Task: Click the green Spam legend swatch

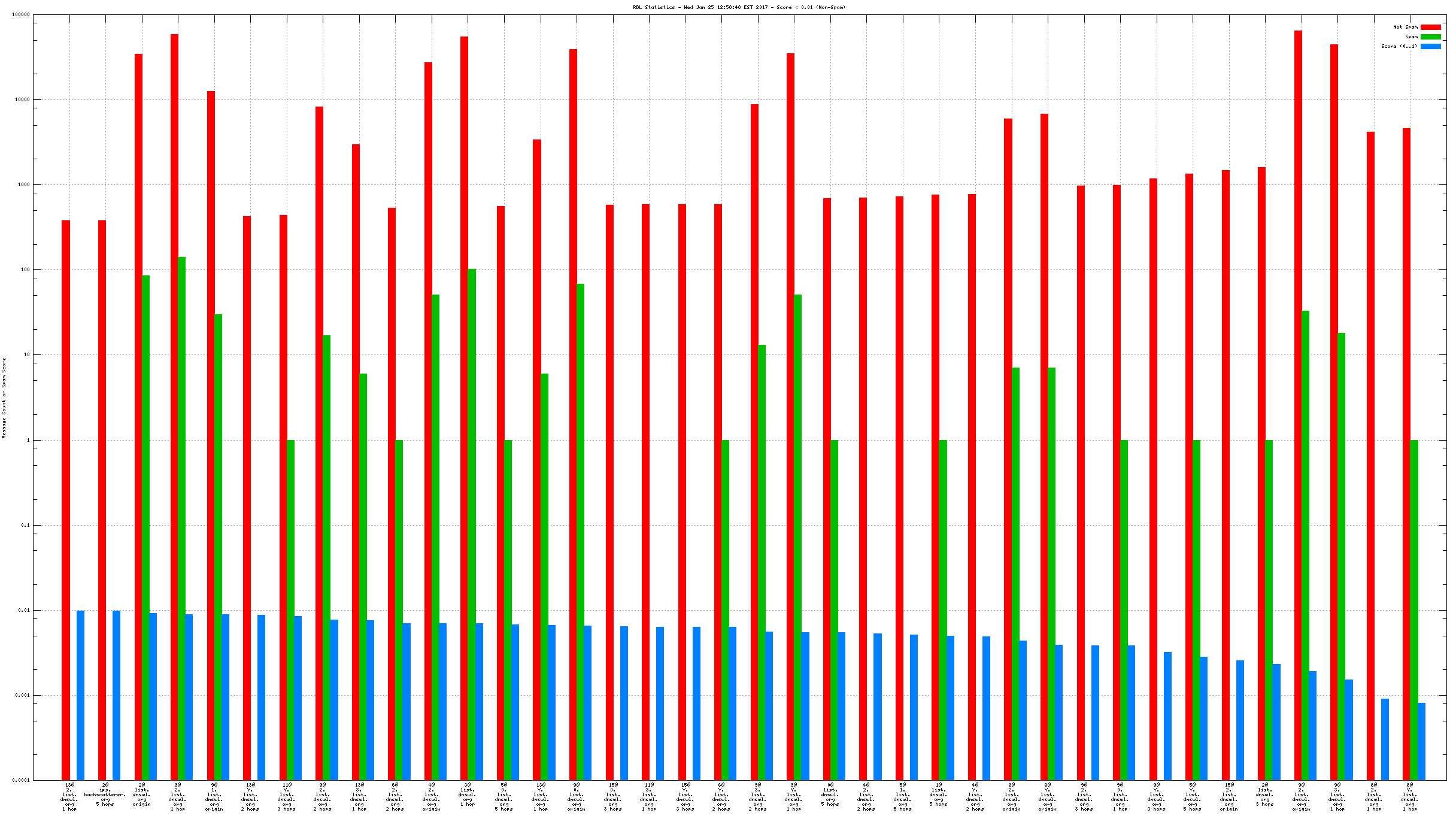Action: tap(1430, 37)
